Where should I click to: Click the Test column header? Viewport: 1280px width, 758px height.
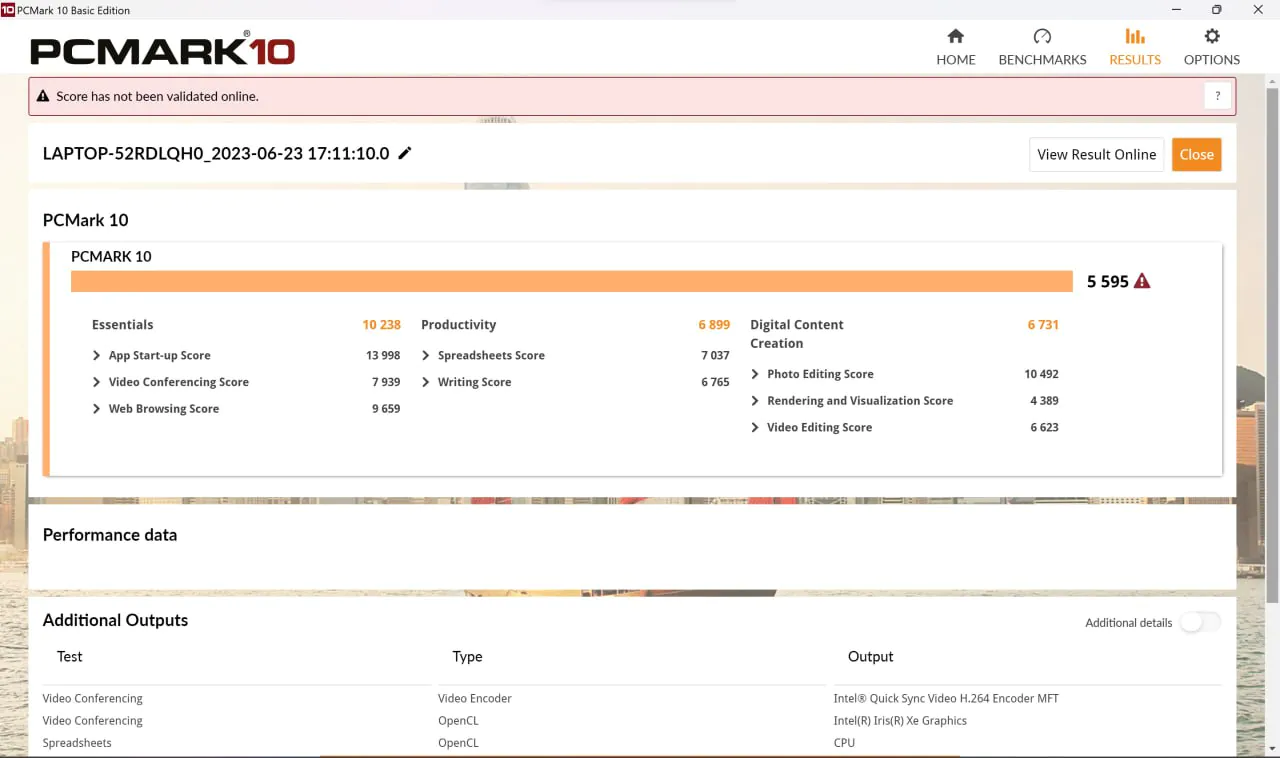pos(70,657)
